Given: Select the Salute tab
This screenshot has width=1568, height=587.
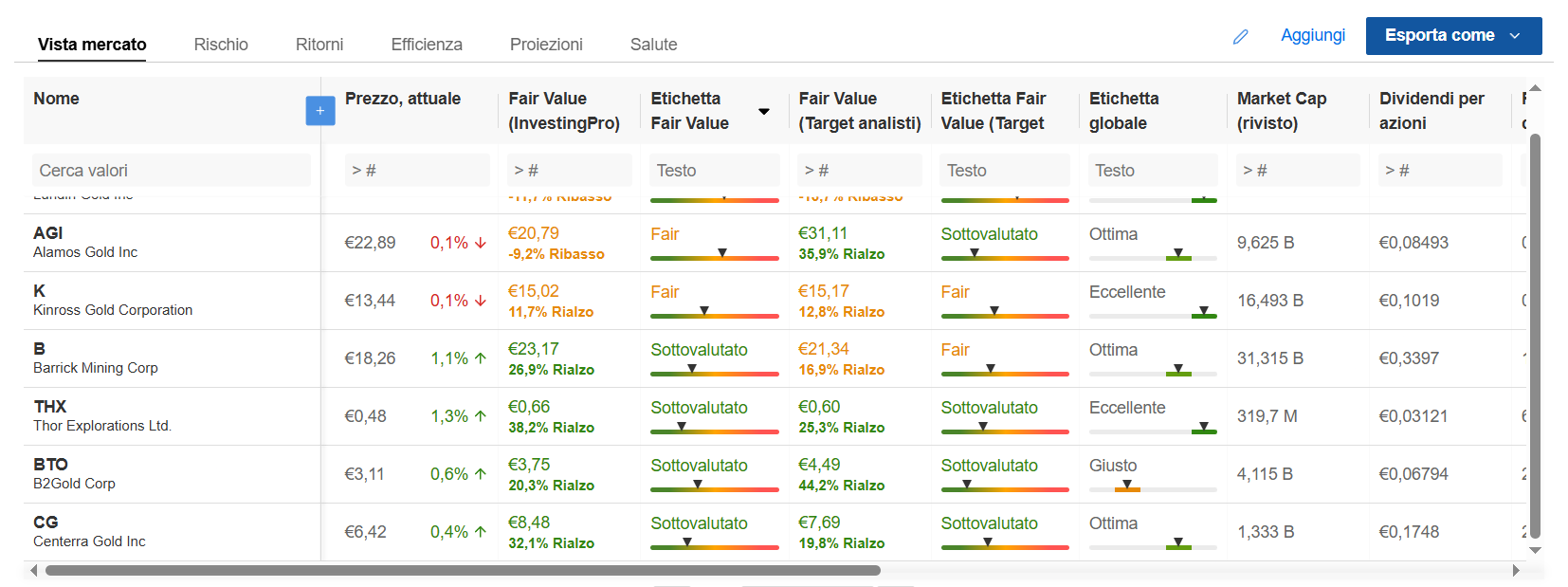Looking at the screenshot, I should [x=653, y=45].
